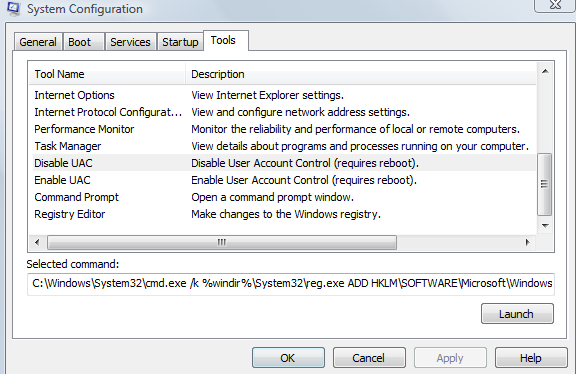The height and width of the screenshot is (374, 576).
Task: Switch to the General tab
Action: [38, 42]
